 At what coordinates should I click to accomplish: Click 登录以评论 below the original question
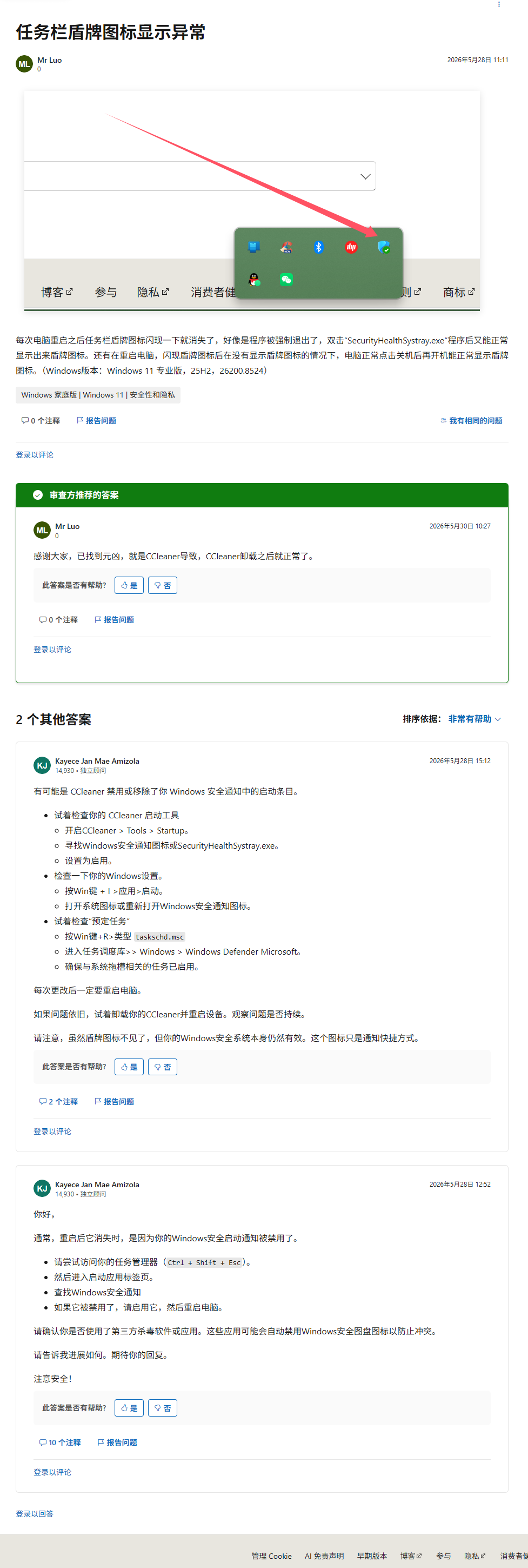(x=35, y=455)
